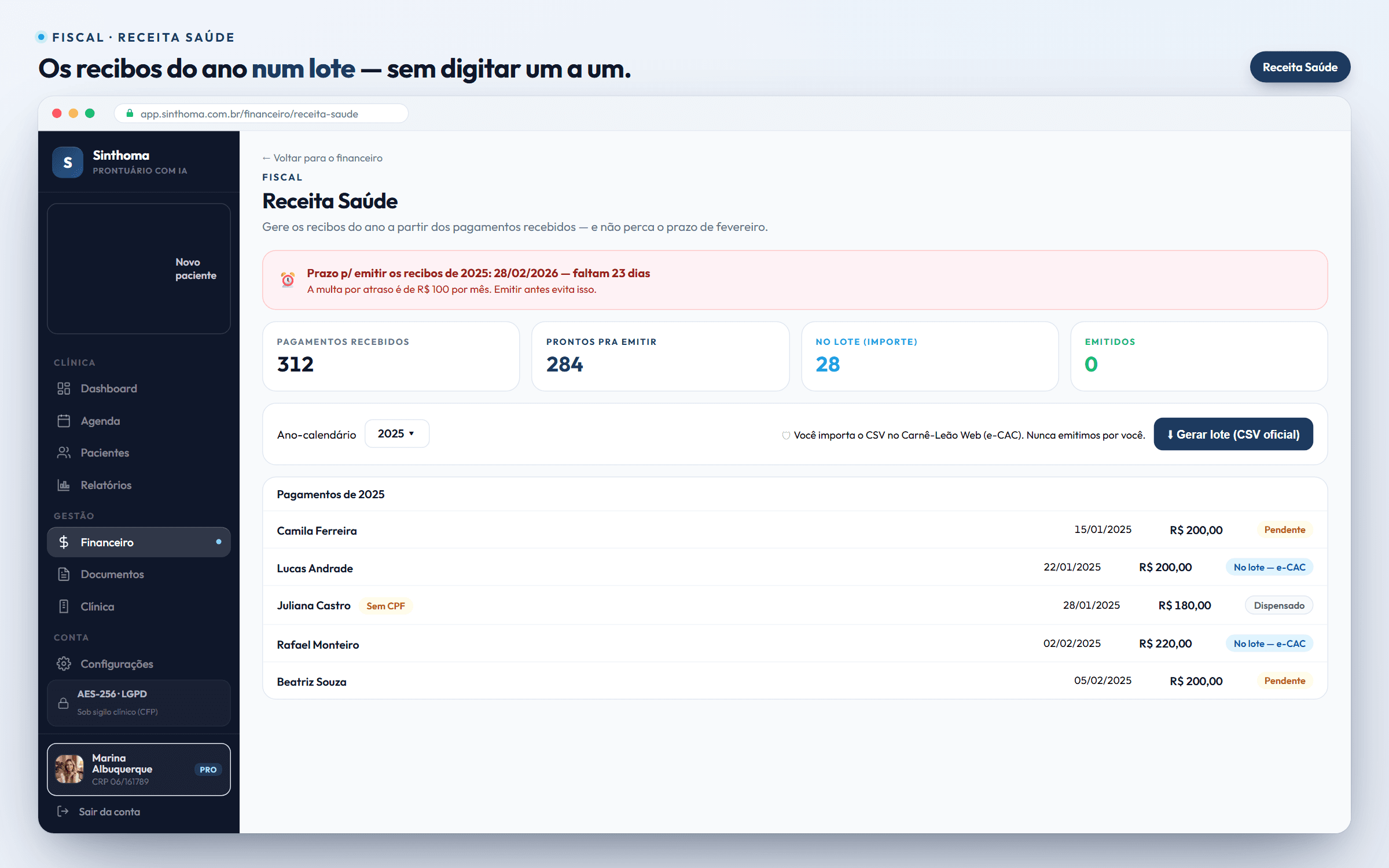Click the Sair da conta logout icon
Screen dimensions: 1389x868
63,811
